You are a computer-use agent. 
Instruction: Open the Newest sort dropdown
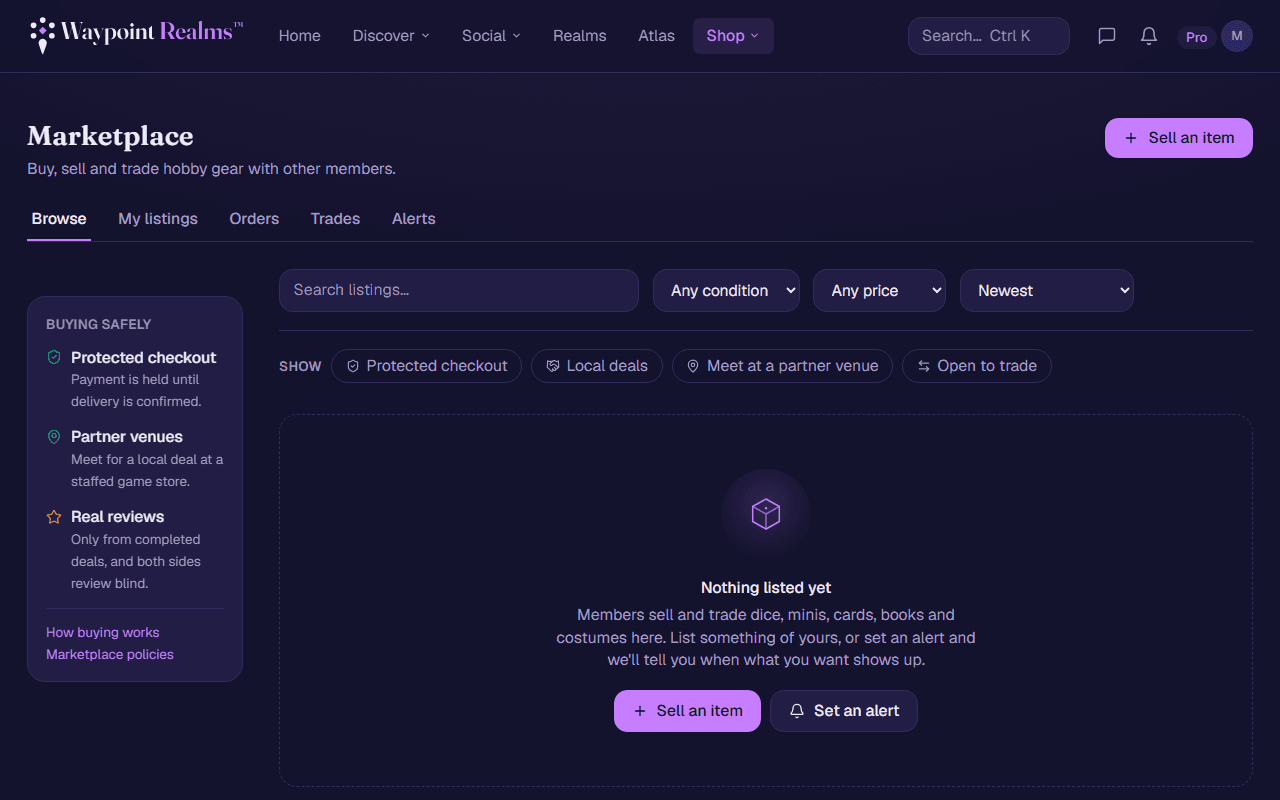tap(1047, 290)
